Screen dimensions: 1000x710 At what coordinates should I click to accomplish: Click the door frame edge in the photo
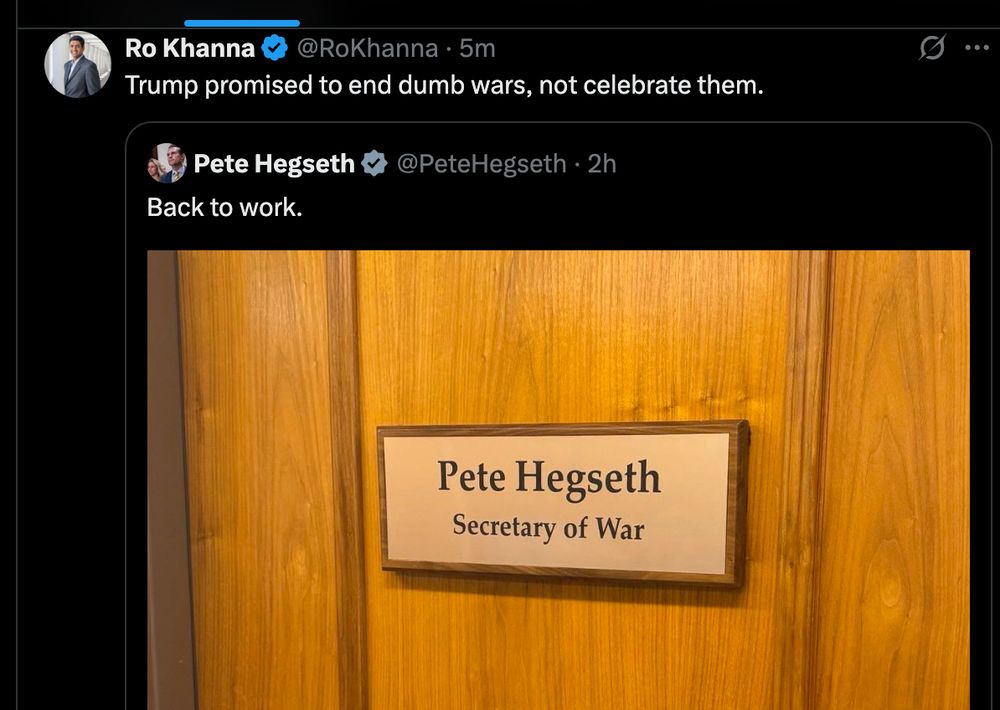(x=163, y=480)
